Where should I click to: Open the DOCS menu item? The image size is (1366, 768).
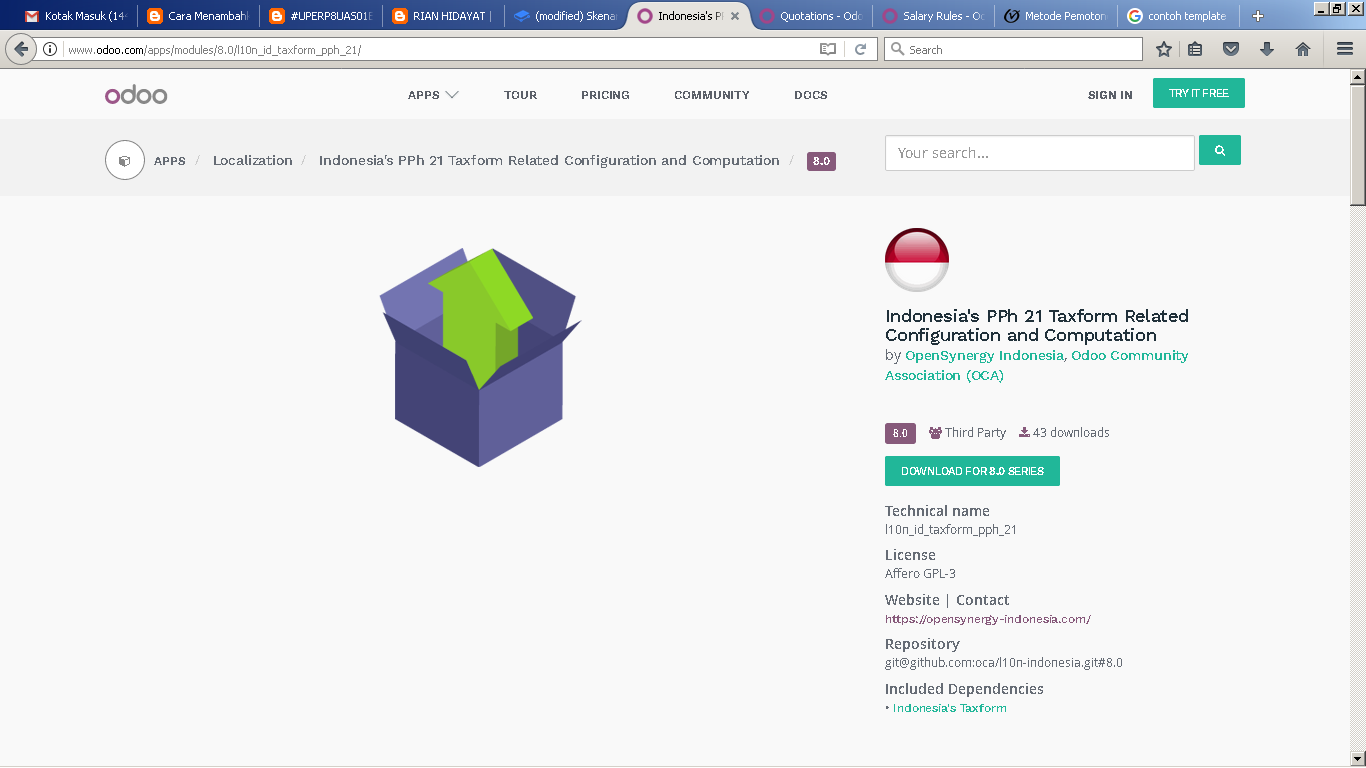click(x=811, y=95)
